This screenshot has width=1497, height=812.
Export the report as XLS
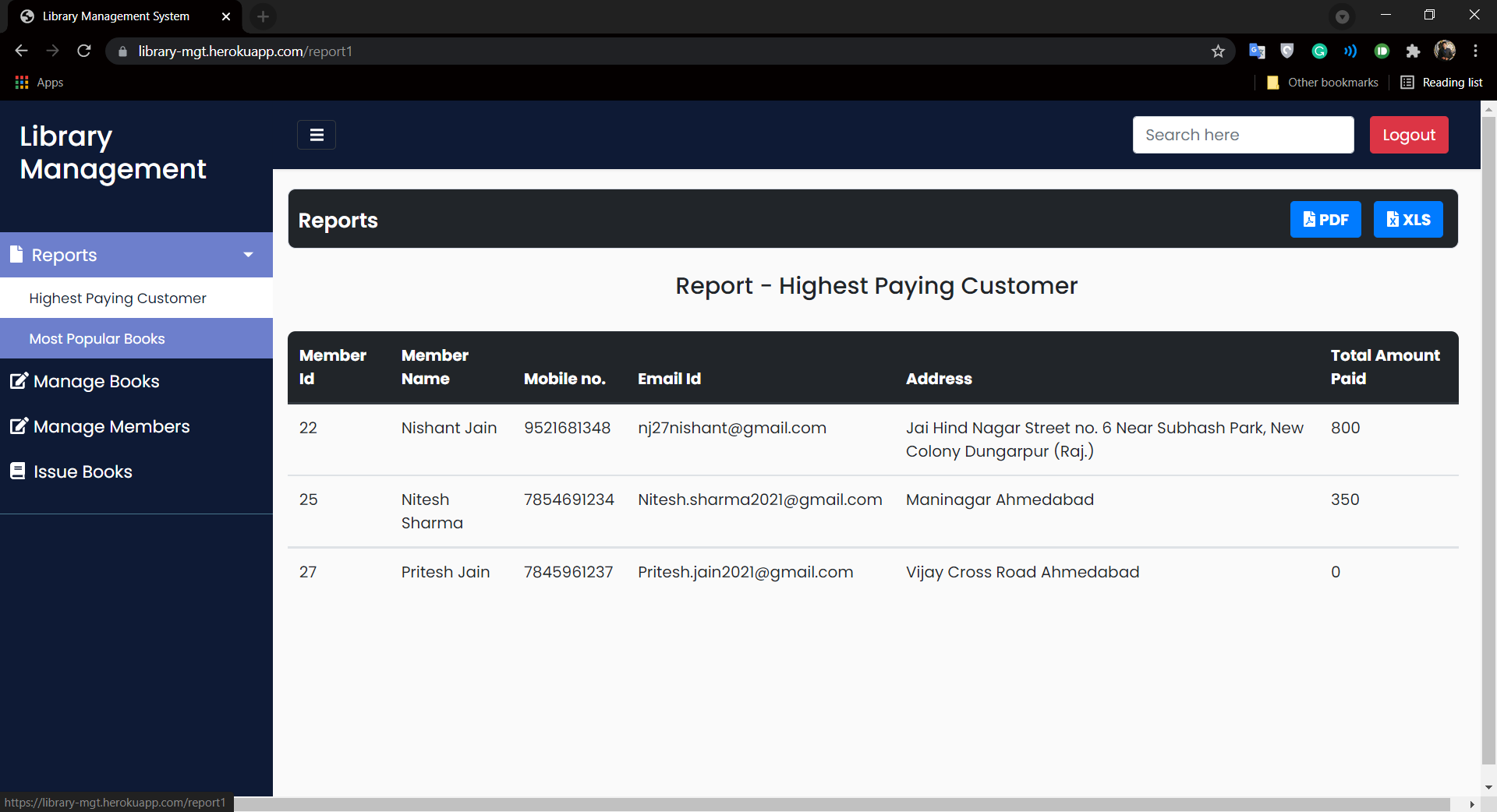1408,219
